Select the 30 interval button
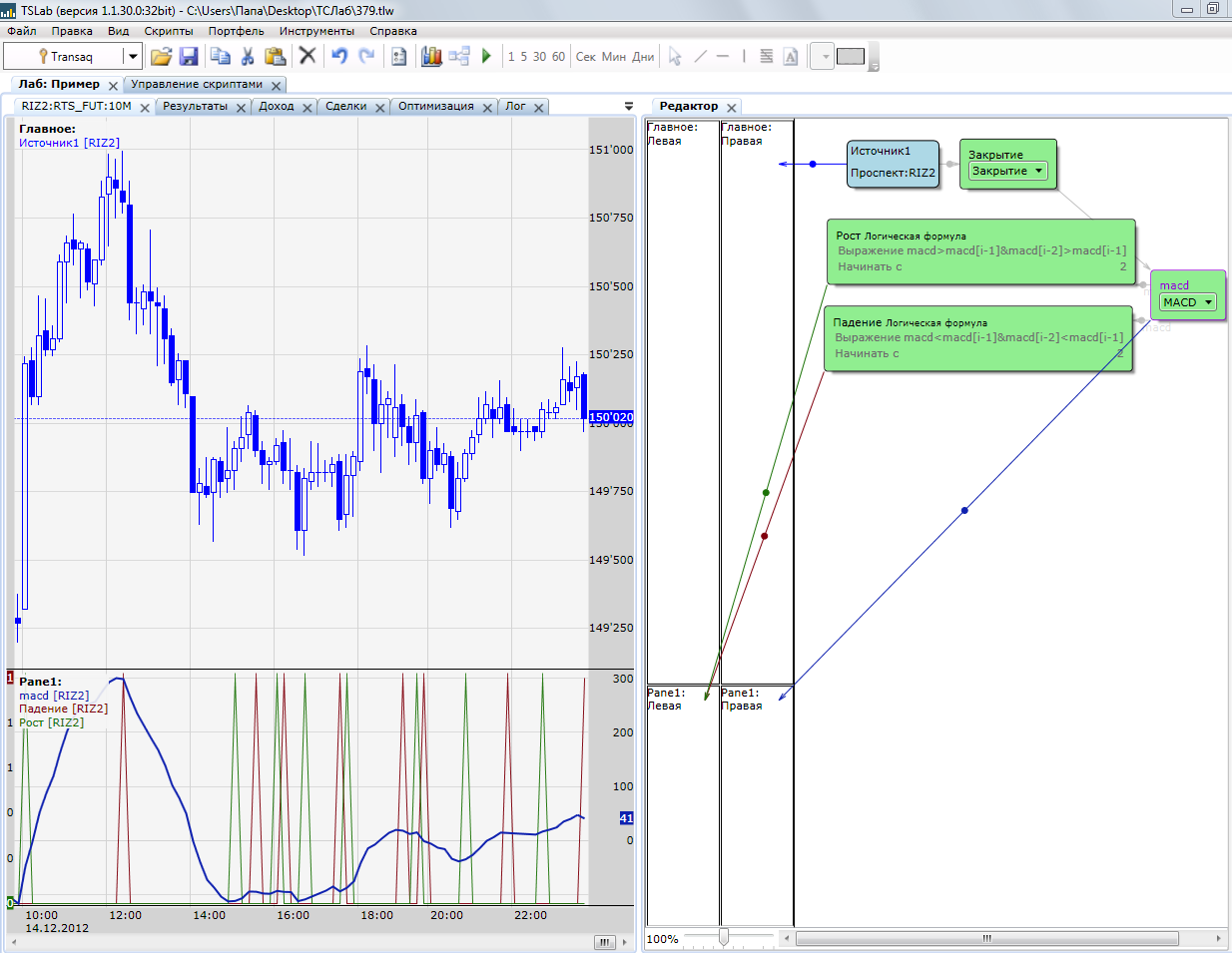The image size is (1232, 953). tap(539, 57)
